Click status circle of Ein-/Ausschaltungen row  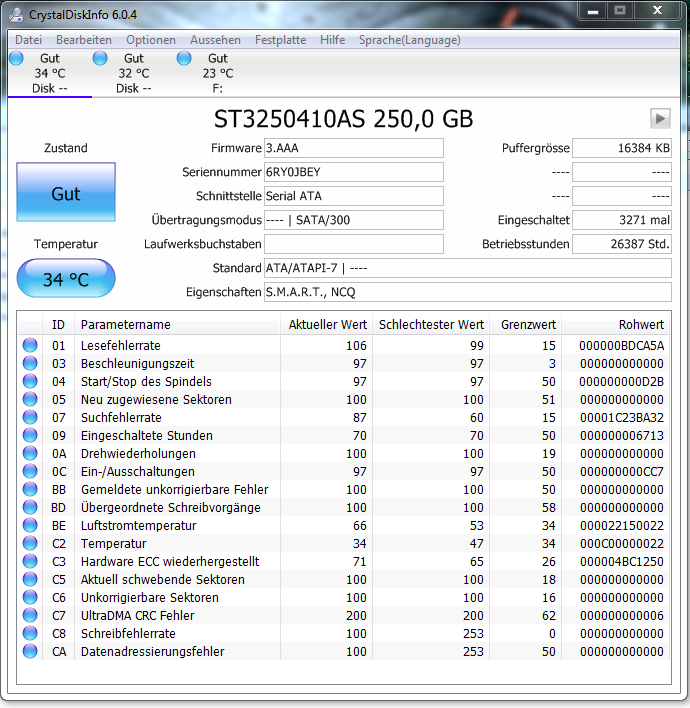click(30, 471)
